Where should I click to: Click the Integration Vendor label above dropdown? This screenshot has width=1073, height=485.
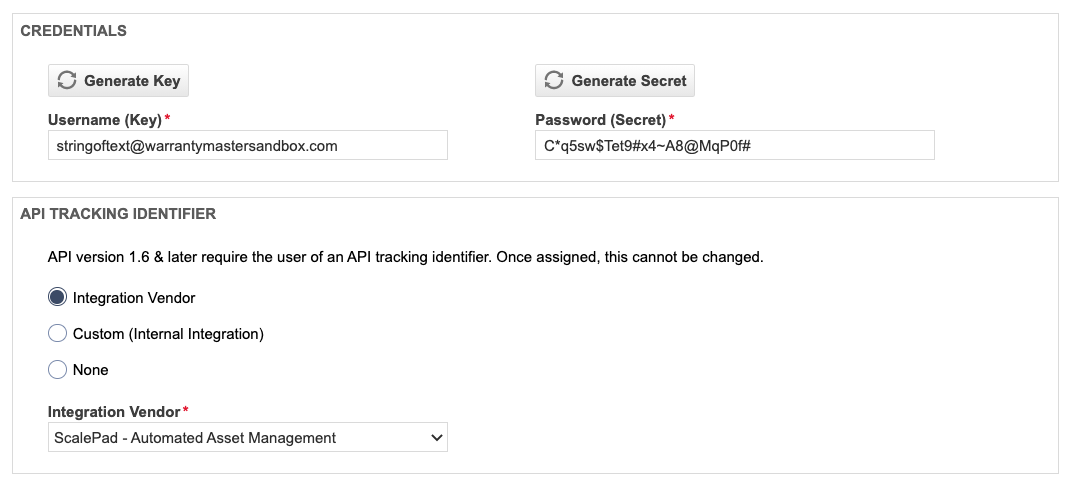[x=114, y=412]
